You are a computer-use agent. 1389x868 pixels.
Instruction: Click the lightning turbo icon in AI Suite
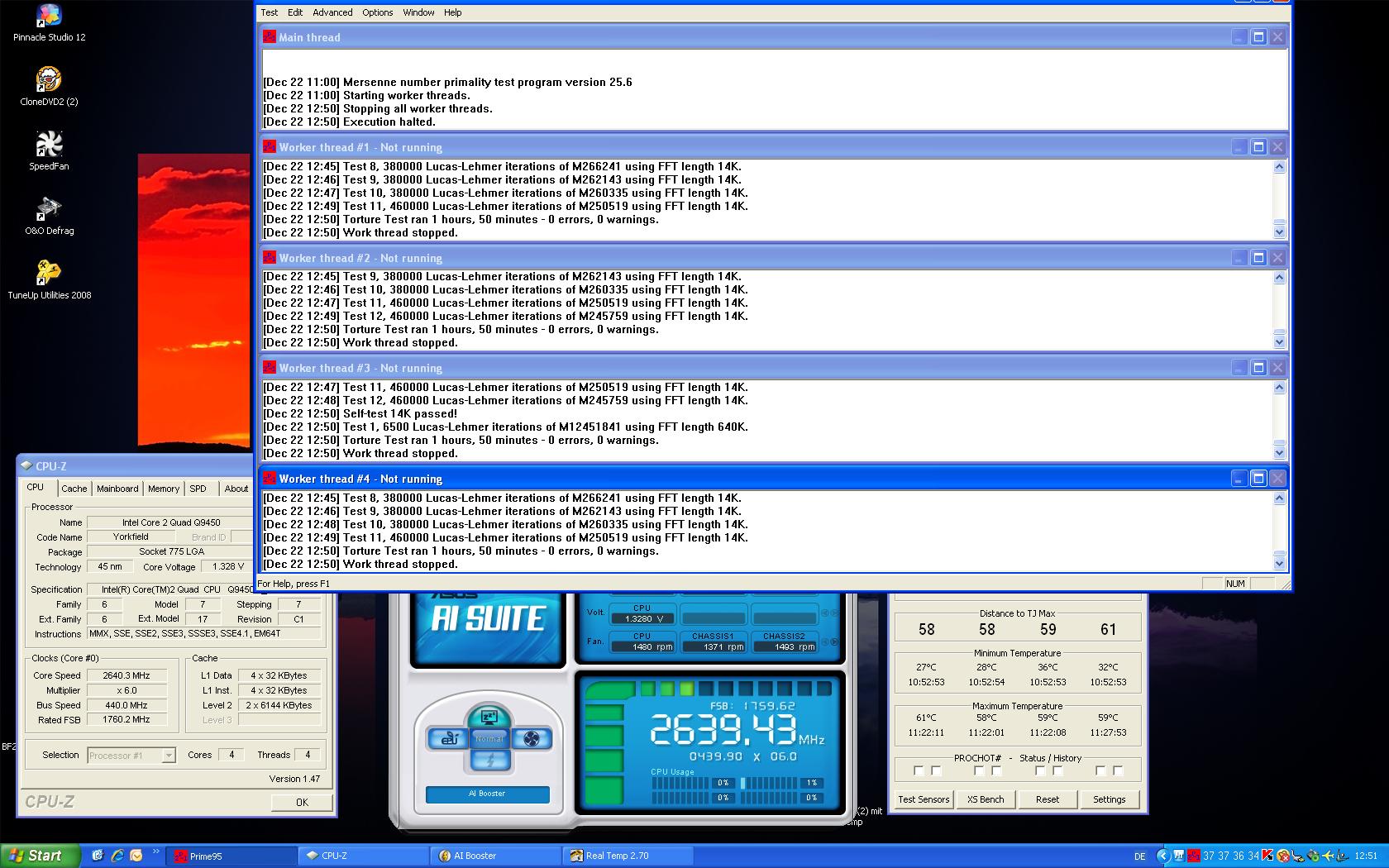click(489, 760)
